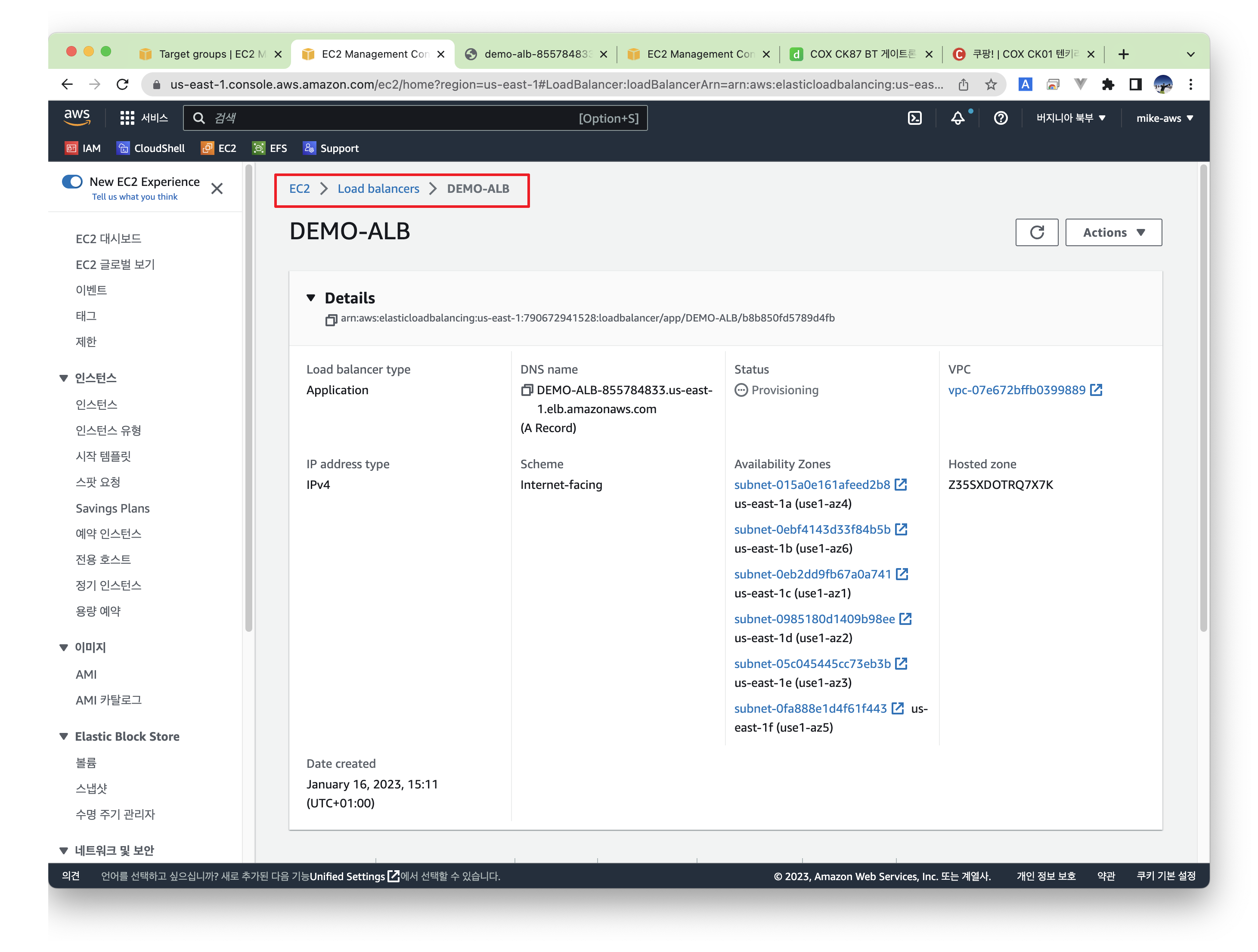1258x952 pixels.
Task: Toggle the New EC2 Experience switch
Action: coord(73,182)
